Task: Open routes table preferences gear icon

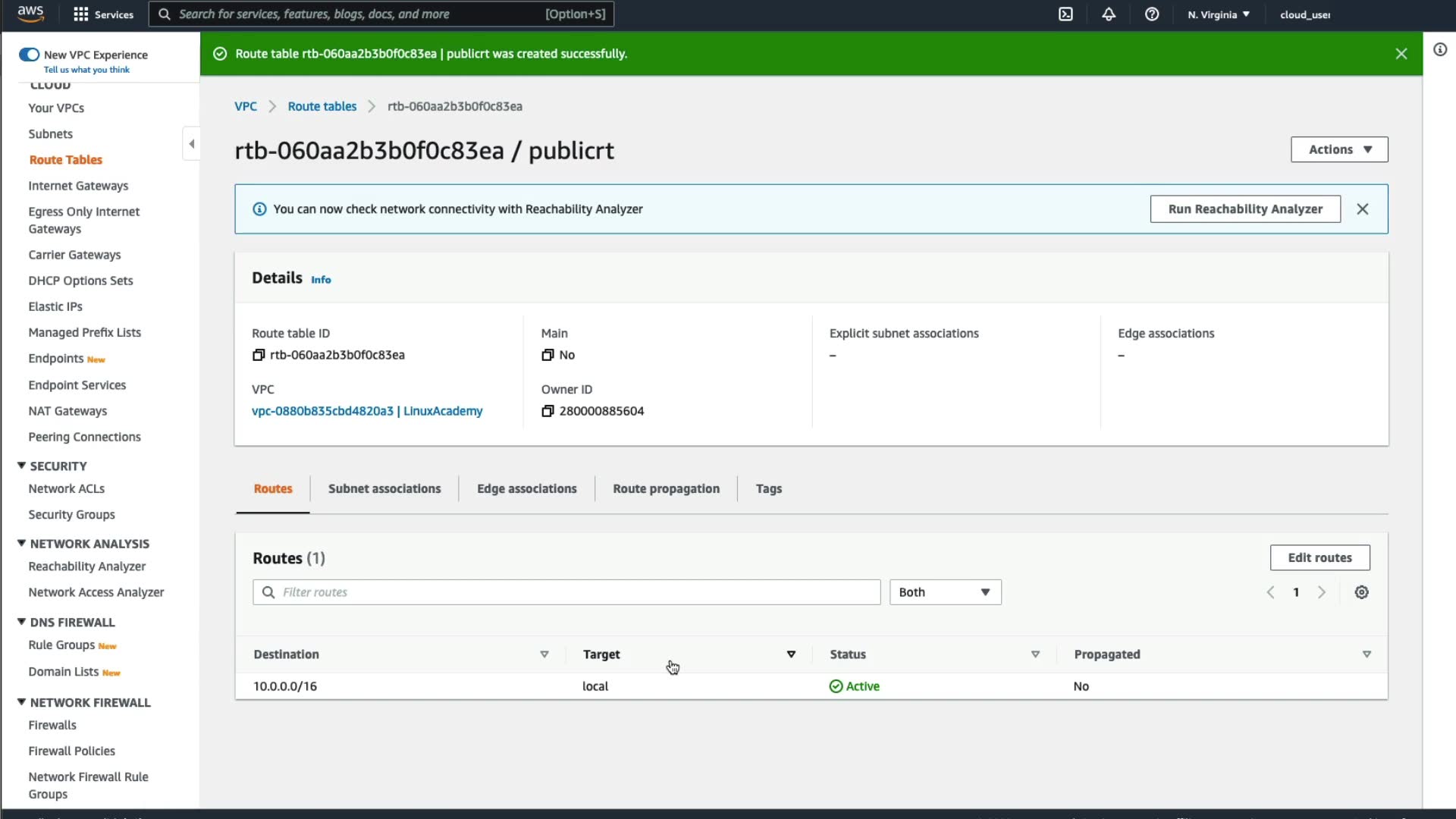Action: pos(1362,592)
